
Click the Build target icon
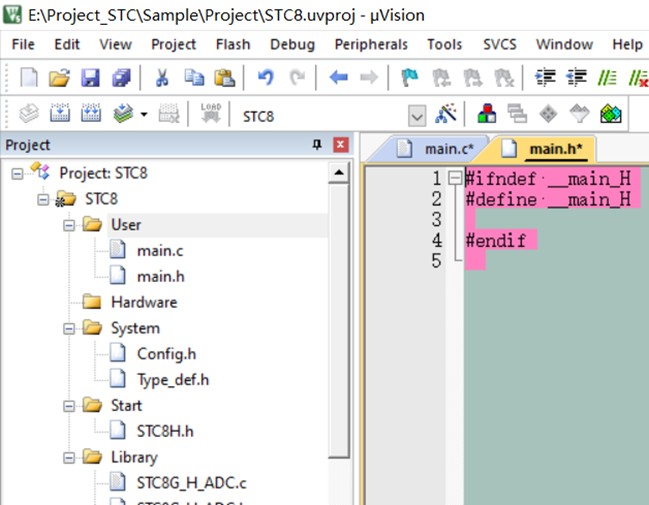pyautogui.click(x=60, y=113)
